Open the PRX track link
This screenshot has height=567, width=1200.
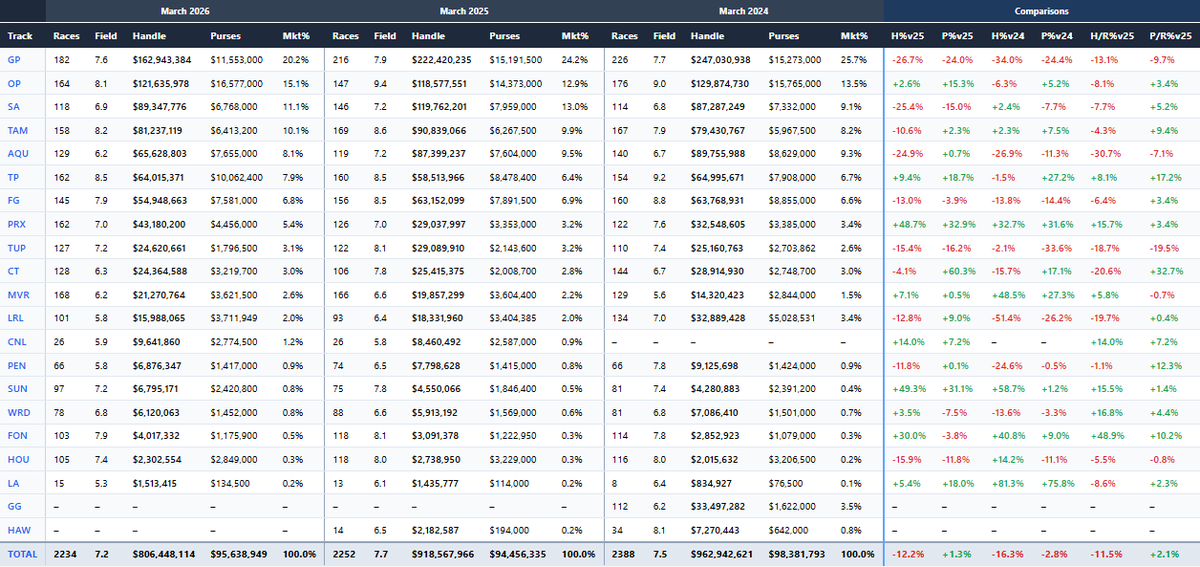point(17,223)
